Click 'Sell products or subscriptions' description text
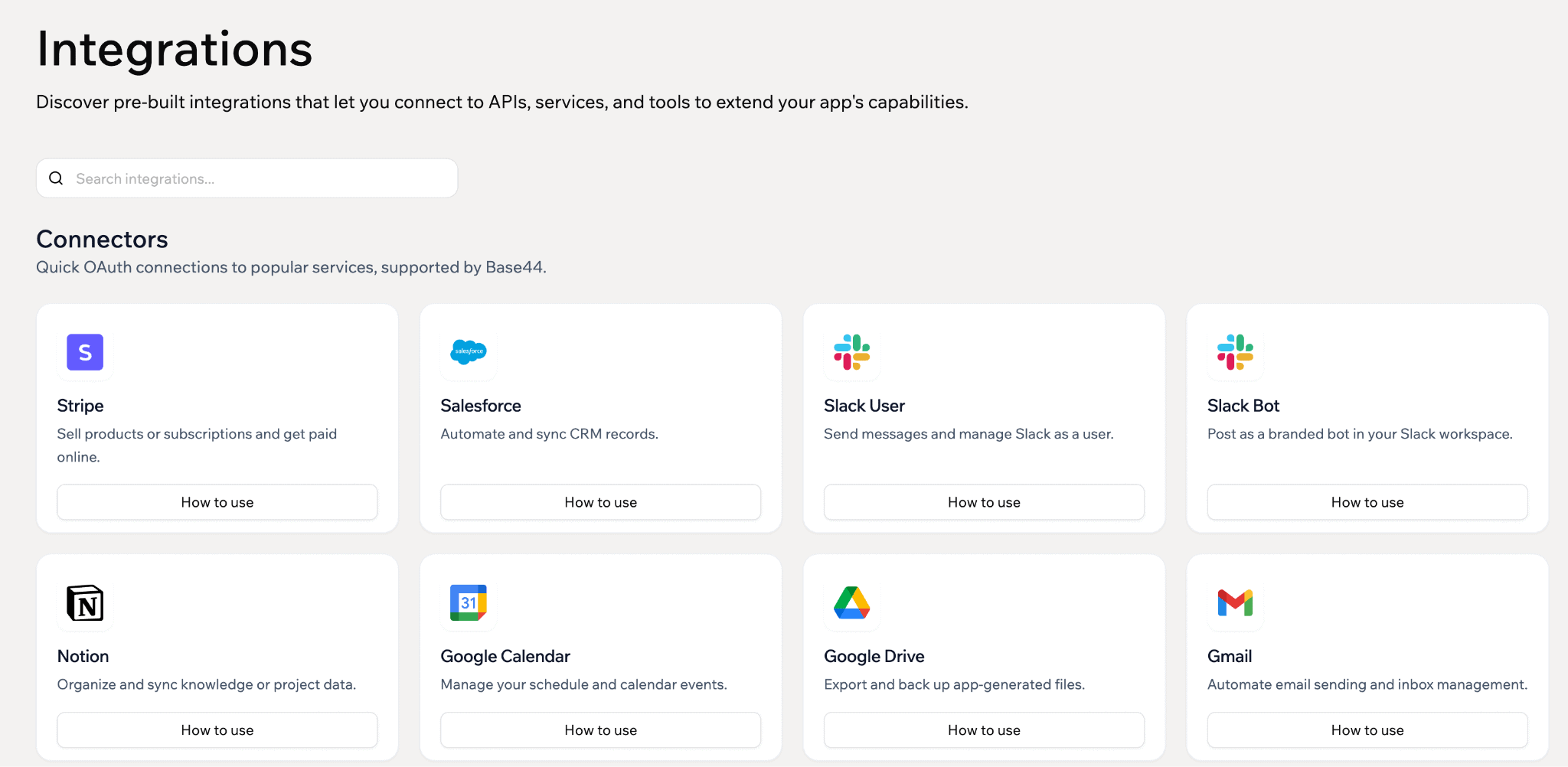The image size is (1568, 767). click(x=197, y=445)
